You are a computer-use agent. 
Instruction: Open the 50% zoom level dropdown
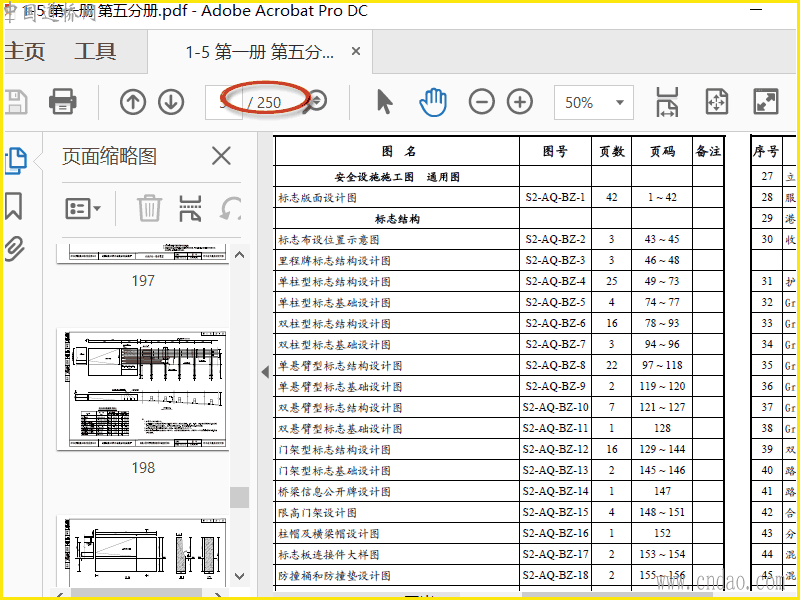click(594, 103)
